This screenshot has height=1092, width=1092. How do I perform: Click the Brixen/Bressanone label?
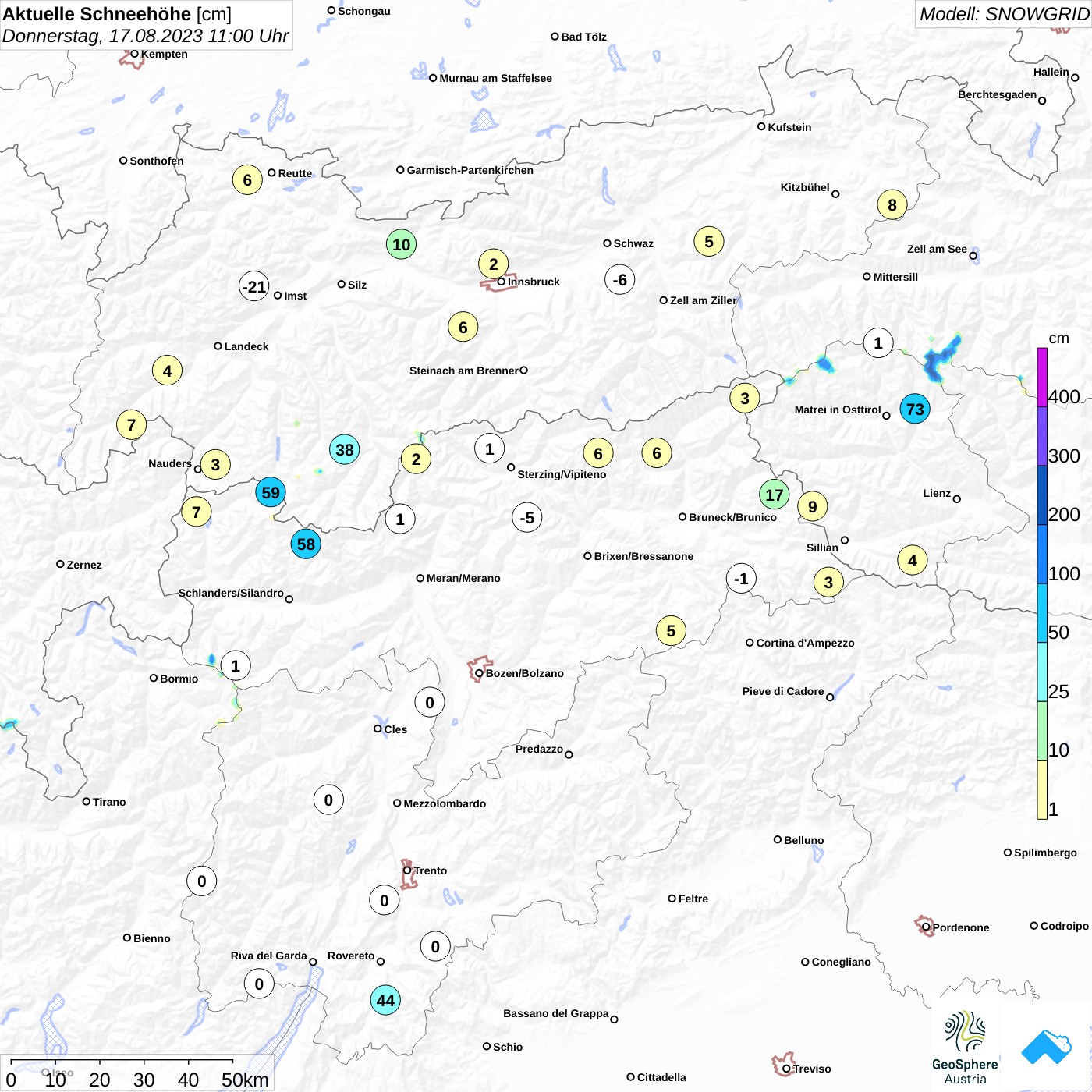pos(643,556)
